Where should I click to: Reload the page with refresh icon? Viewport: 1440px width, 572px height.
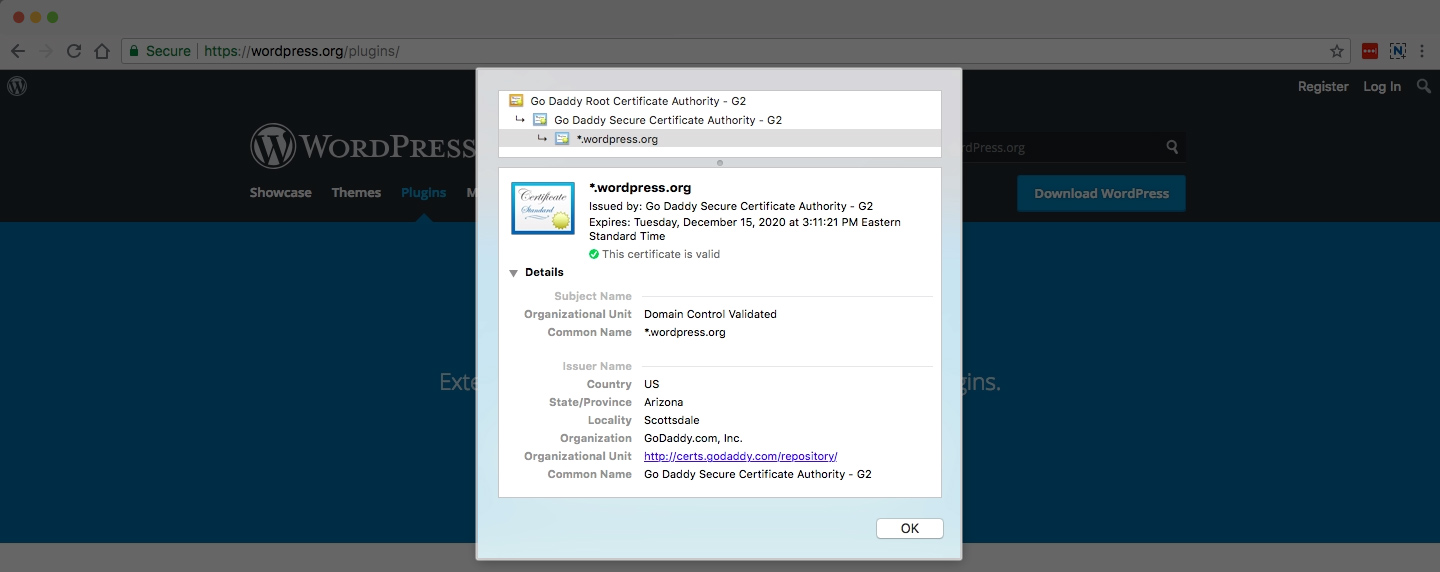(x=74, y=51)
